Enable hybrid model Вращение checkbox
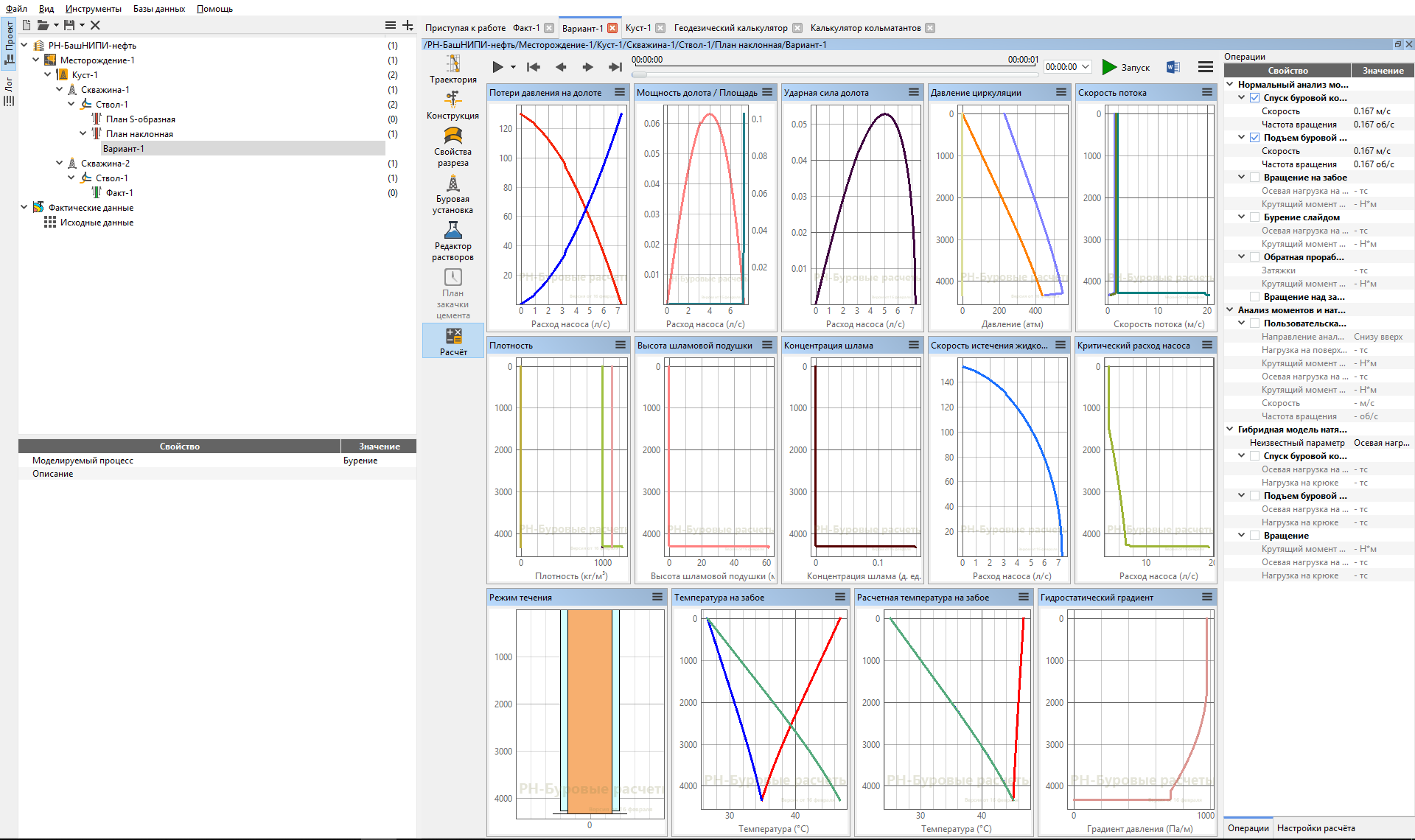 point(1254,536)
